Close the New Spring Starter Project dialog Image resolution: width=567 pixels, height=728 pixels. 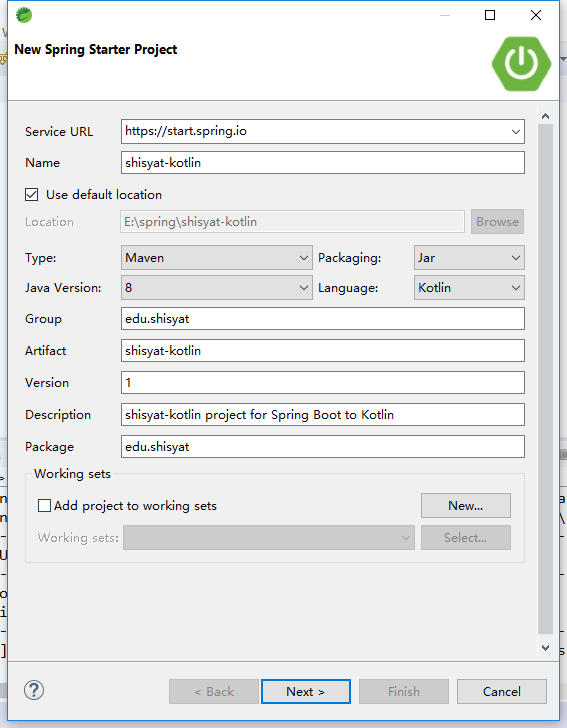pos(536,15)
